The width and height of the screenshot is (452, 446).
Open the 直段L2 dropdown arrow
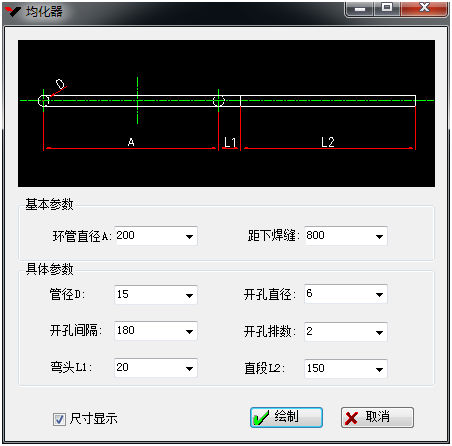click(379, 369)
